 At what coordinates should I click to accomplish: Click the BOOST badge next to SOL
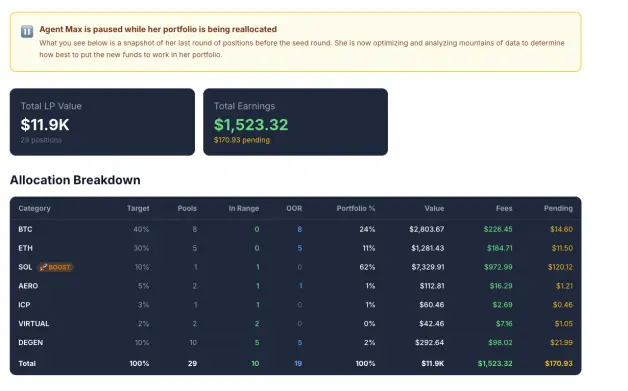pos(55,267)
